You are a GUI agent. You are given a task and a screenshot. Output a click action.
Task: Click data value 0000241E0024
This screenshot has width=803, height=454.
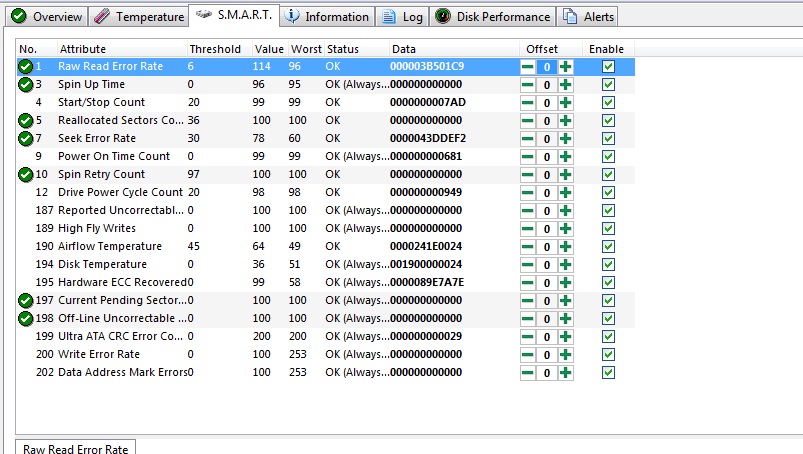(426, 246)
